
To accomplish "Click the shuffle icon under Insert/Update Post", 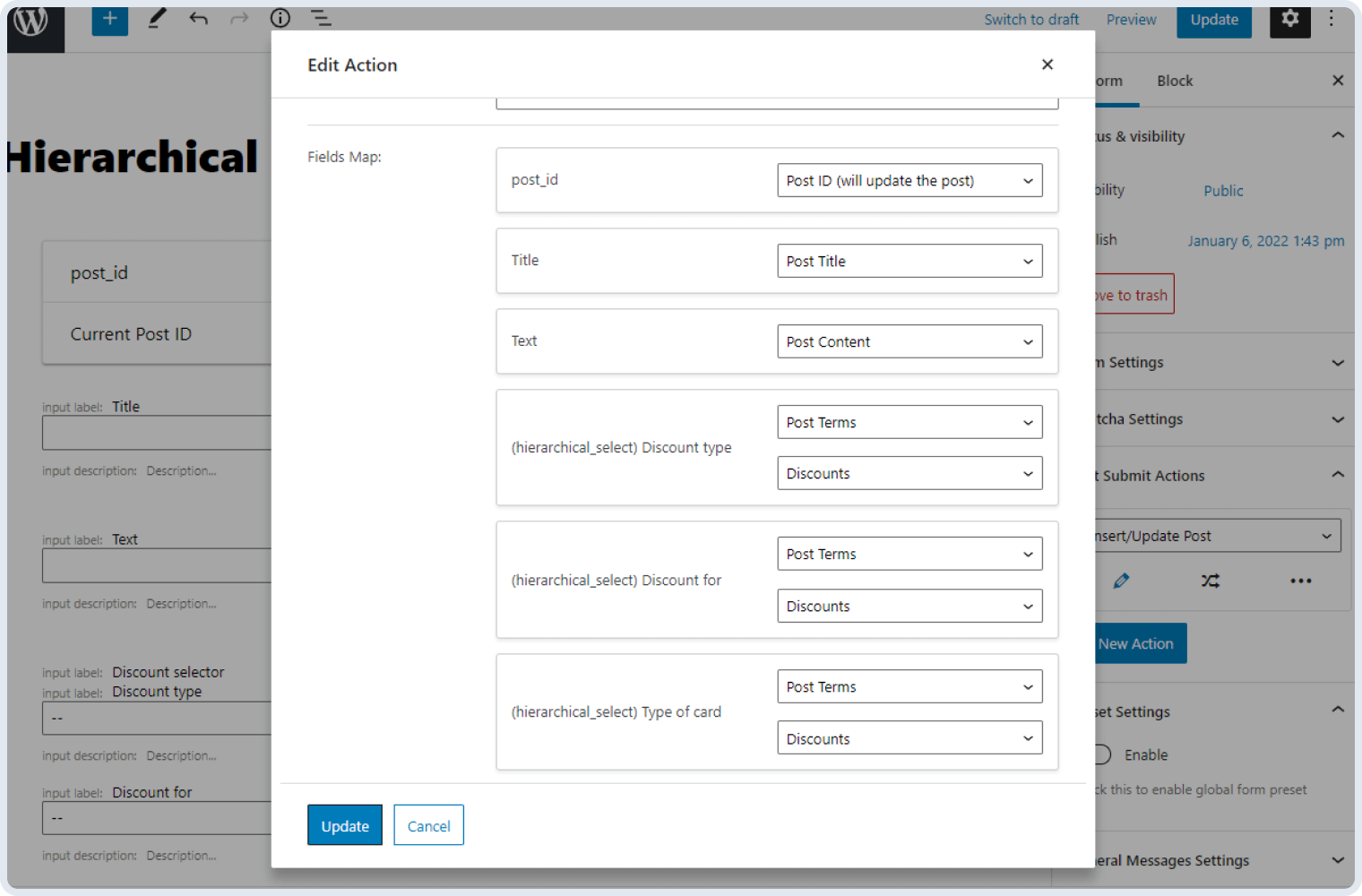I will tap(1211, 581).
